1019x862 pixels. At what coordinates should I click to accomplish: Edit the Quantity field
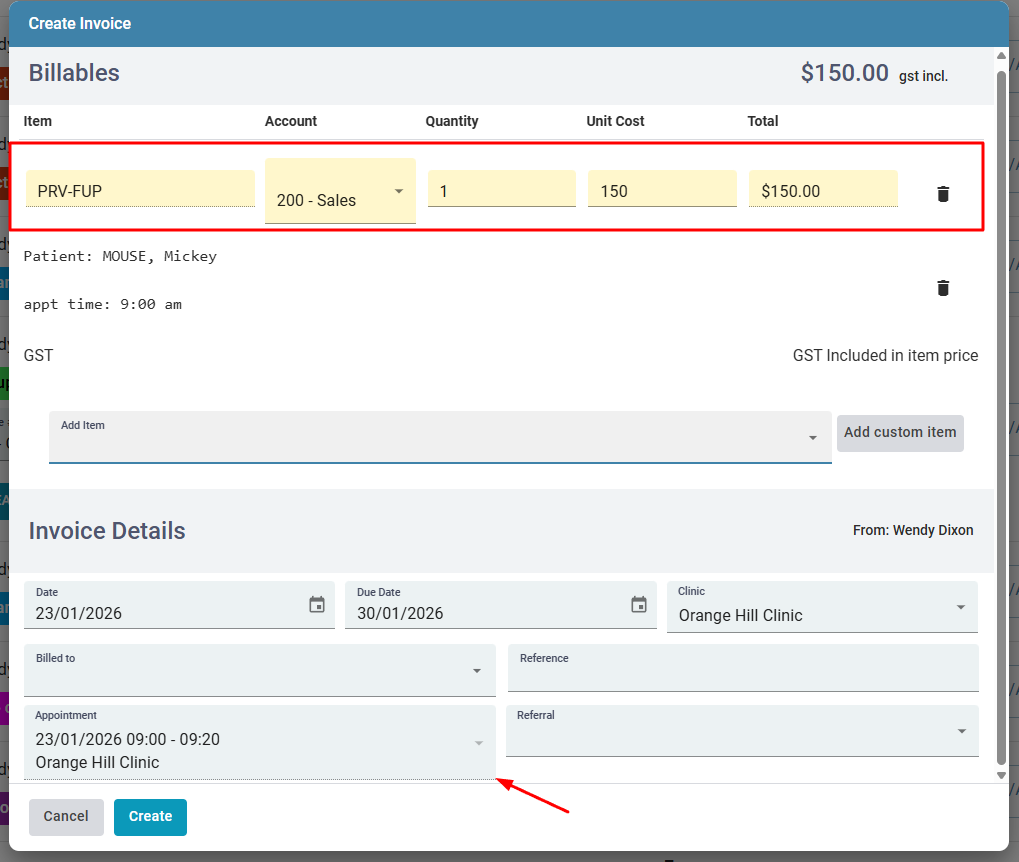click(501, 190)
